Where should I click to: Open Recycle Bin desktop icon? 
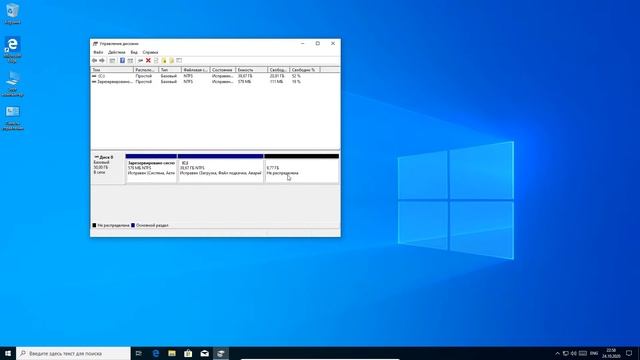point(13,13)
